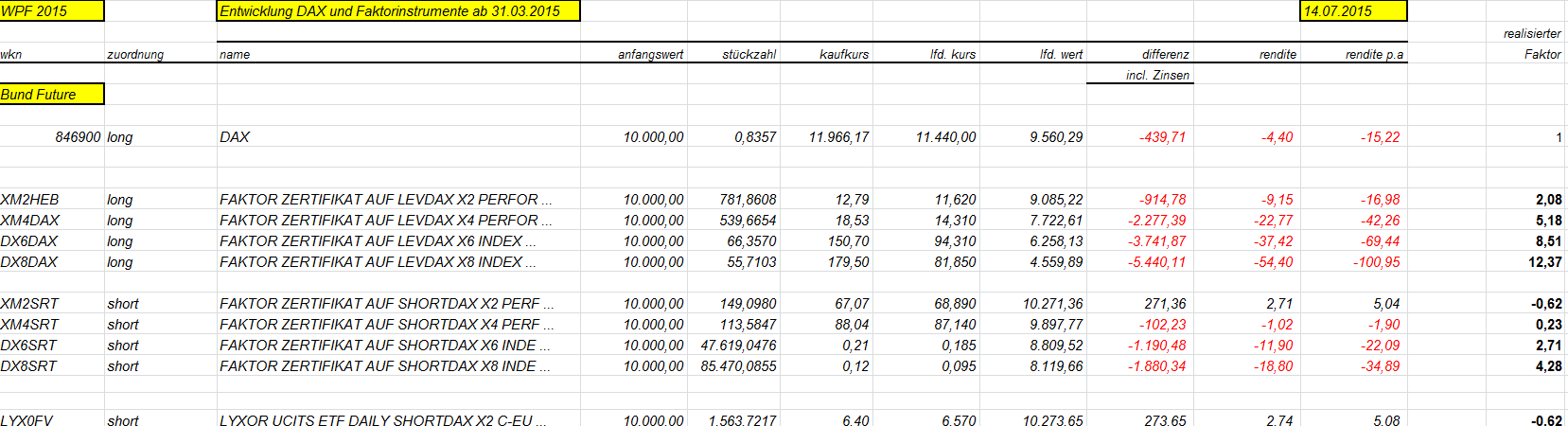Select Faktor value '4,28'
Viewport: 1568px width, 426px height.
tap(1549, 366)
